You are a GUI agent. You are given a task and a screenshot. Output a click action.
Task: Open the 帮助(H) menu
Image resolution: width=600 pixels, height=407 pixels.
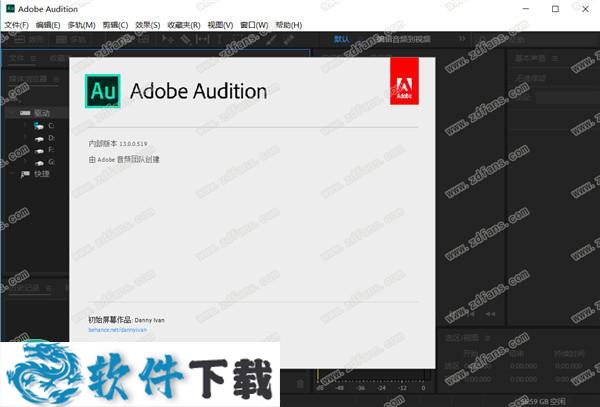coord(289,25)
